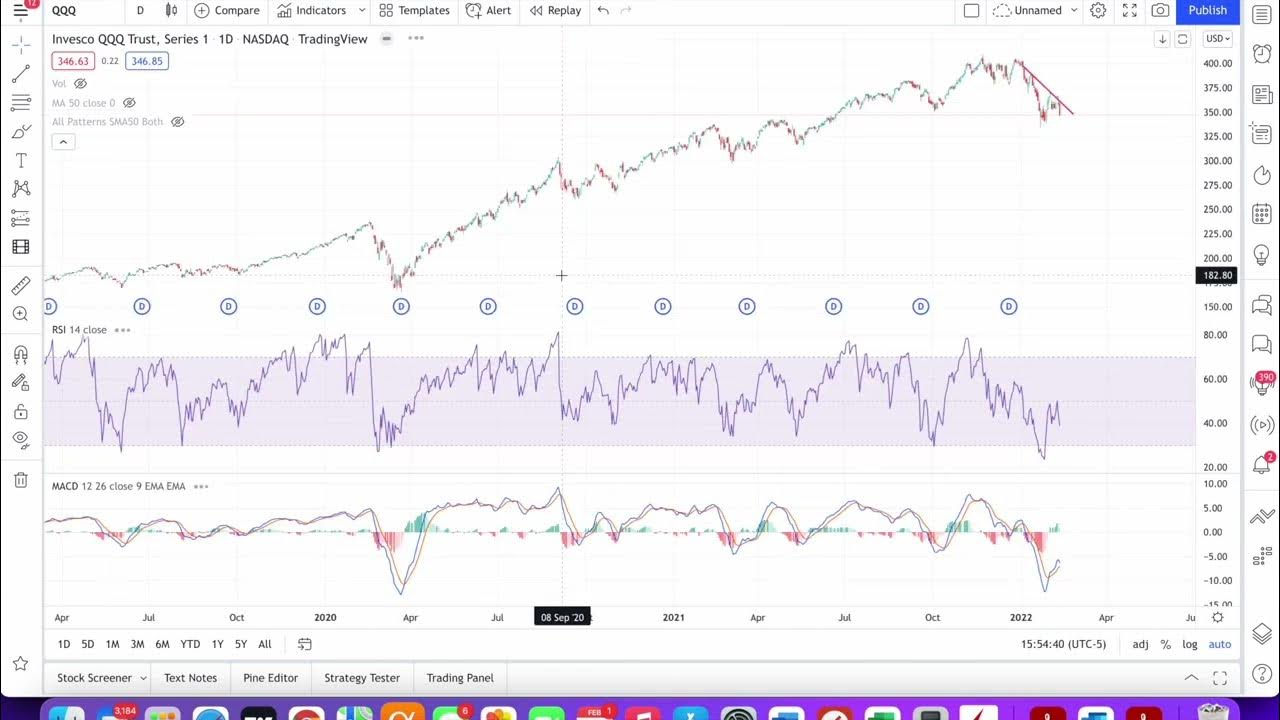1280x720 pixels.
Task: Toggle lock all drawing tools
Action: point(20,411)
